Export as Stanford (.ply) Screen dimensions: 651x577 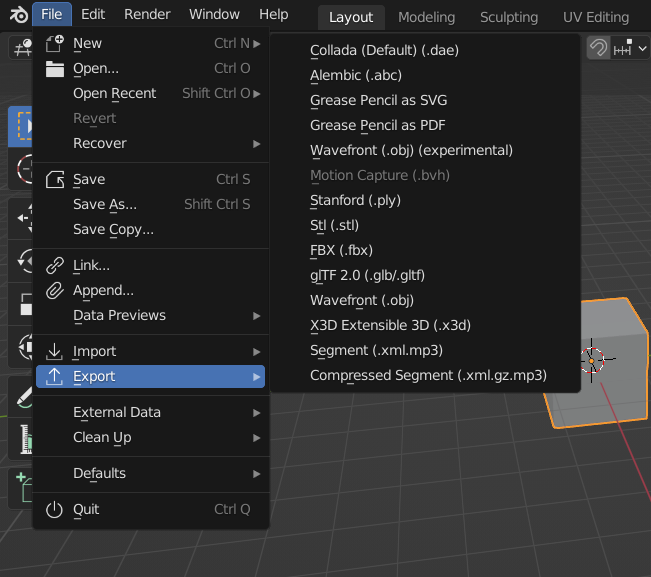(425, 200)
